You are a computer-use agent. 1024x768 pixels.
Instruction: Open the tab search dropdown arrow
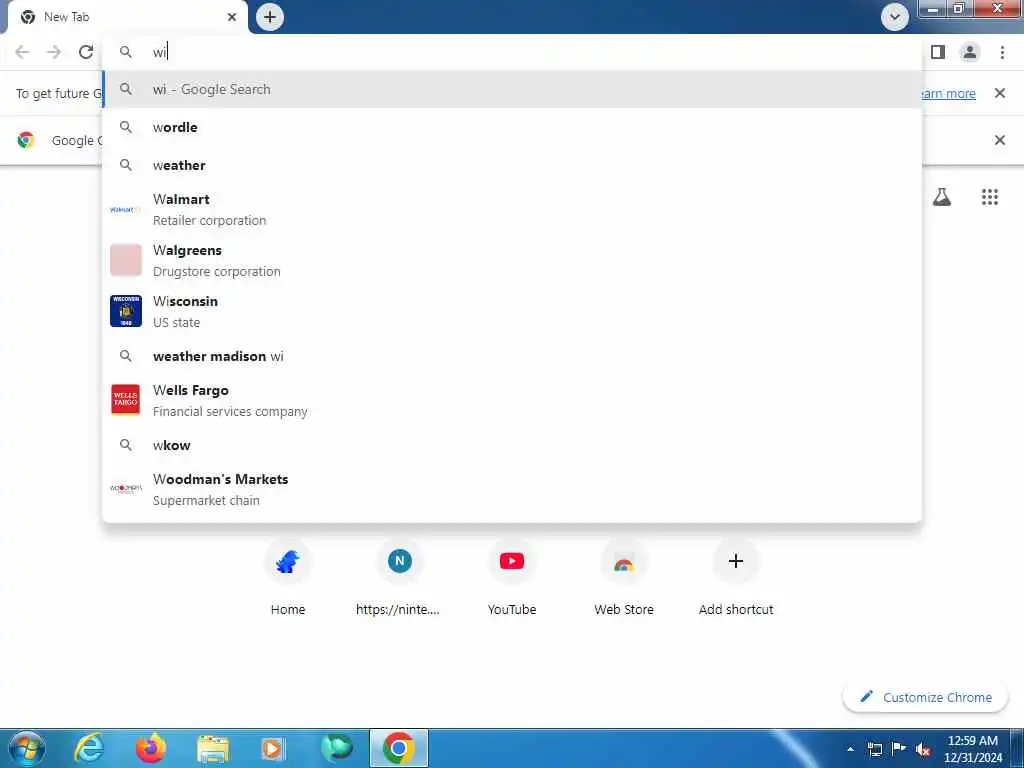[895, 17]
